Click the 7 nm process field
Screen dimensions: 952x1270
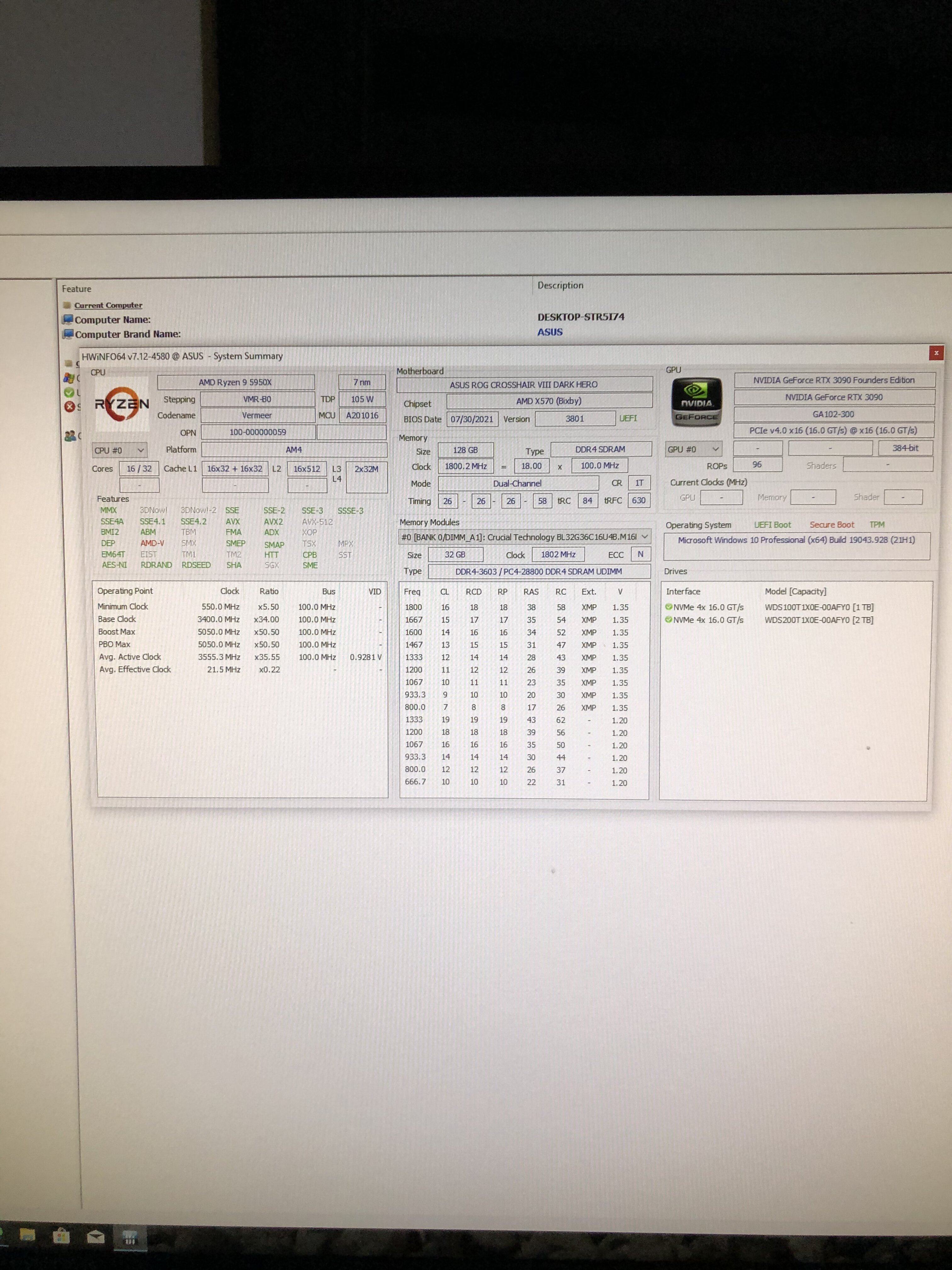362,382
